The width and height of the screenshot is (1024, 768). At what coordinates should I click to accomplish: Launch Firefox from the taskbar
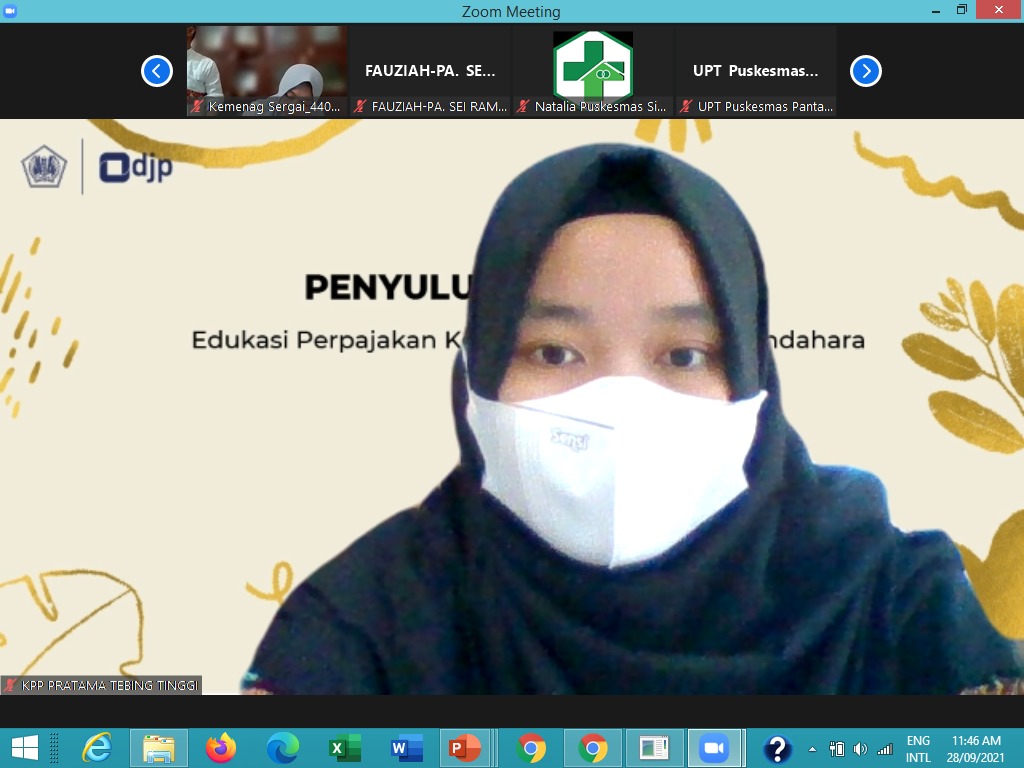[220, 748]
